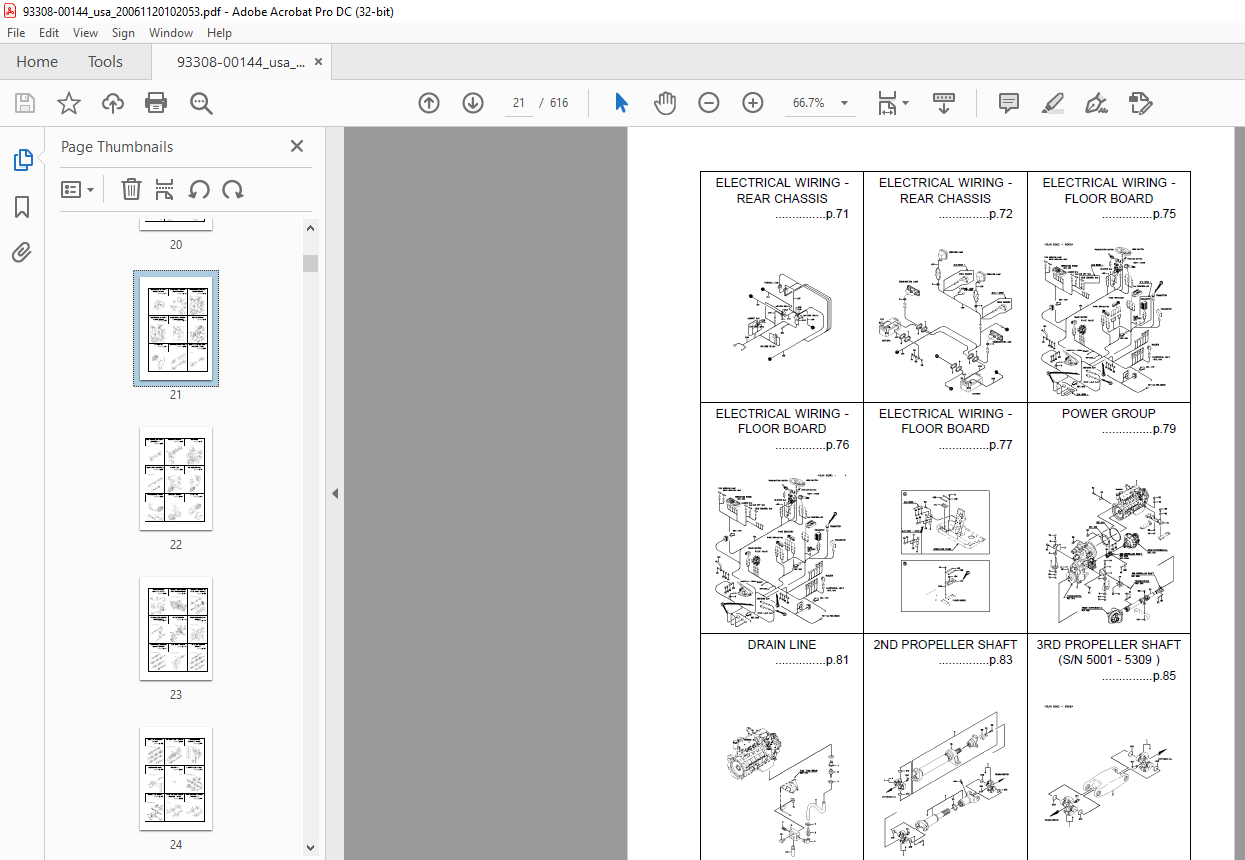This screenshot has height=860, width=1245.
Task: Select page 21 thumbnail
Action: pos(176,328)
